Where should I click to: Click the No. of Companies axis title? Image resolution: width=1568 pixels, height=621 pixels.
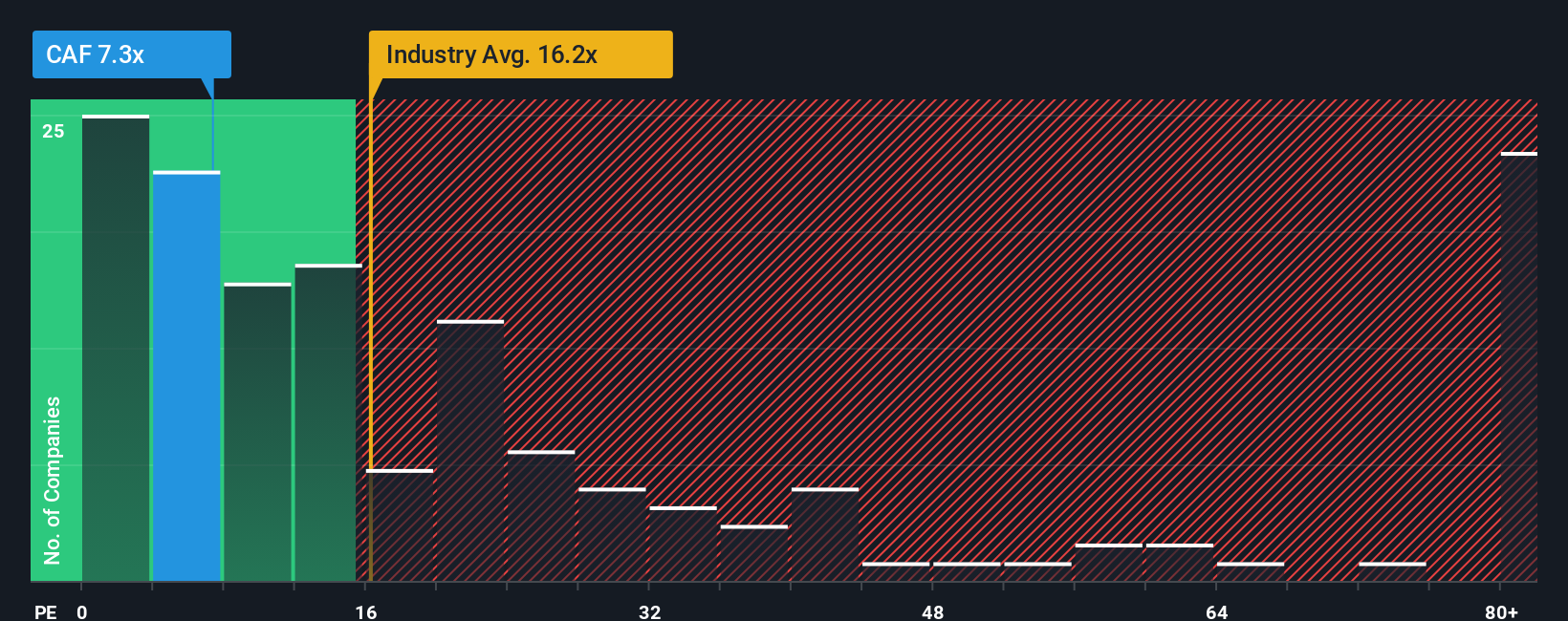(x=52, y=480)
